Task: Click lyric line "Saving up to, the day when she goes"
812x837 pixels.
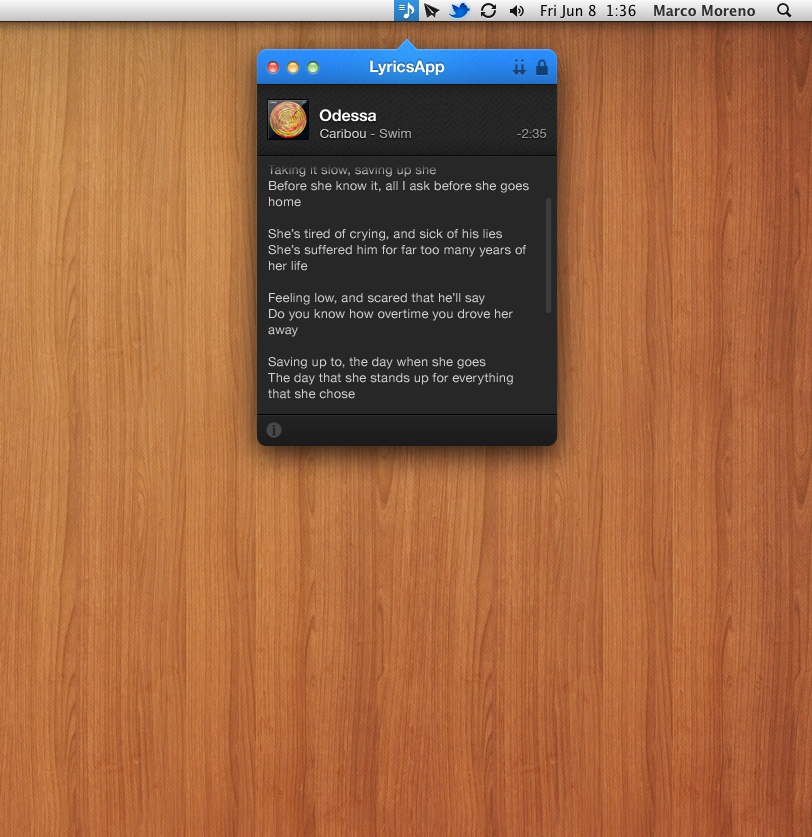Action: (377, 362)
